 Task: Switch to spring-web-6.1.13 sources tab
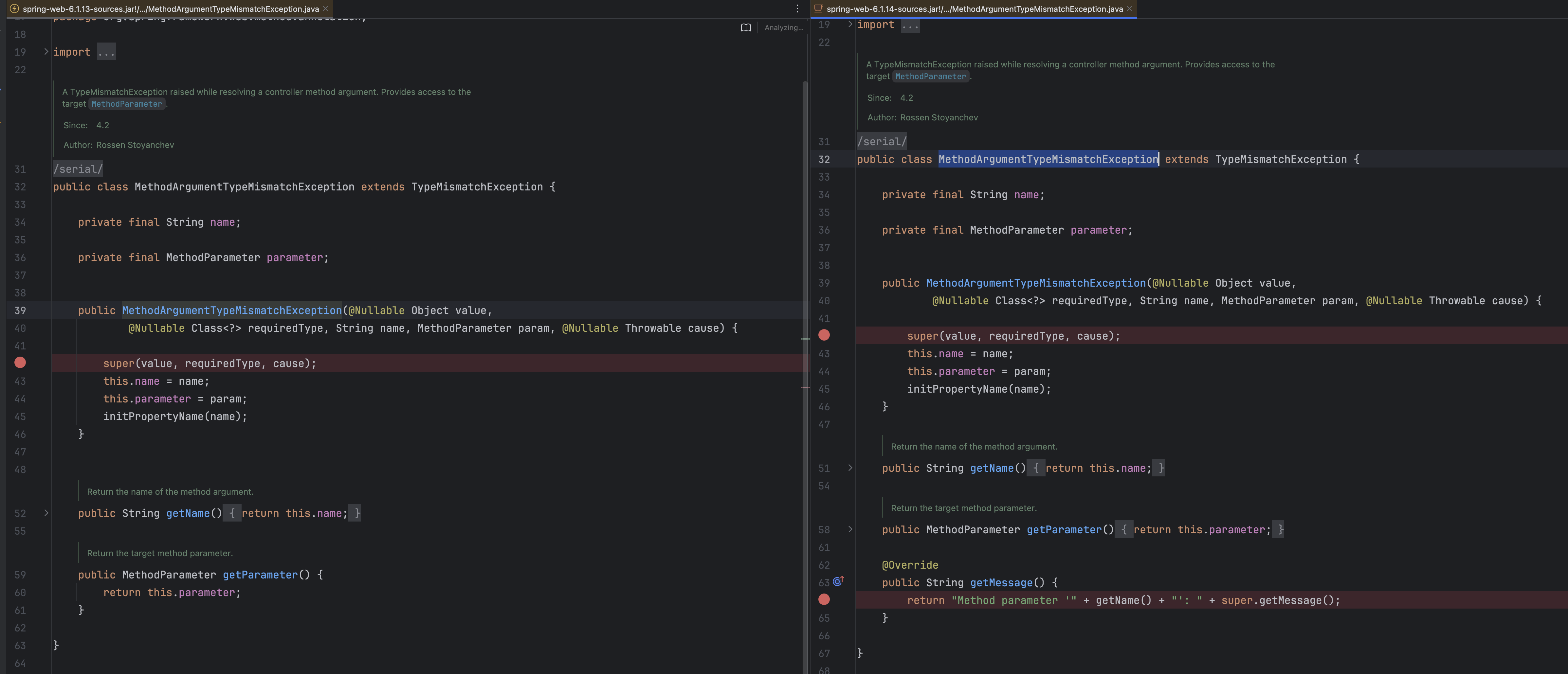[x=171, y=9]
